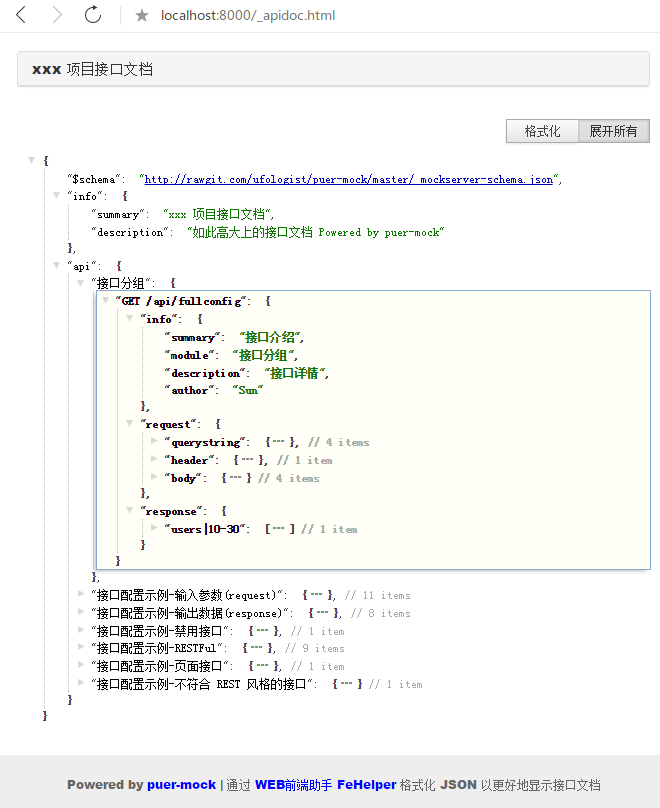Click the 格式化 button
660x808 pixels.
(542, 131)
